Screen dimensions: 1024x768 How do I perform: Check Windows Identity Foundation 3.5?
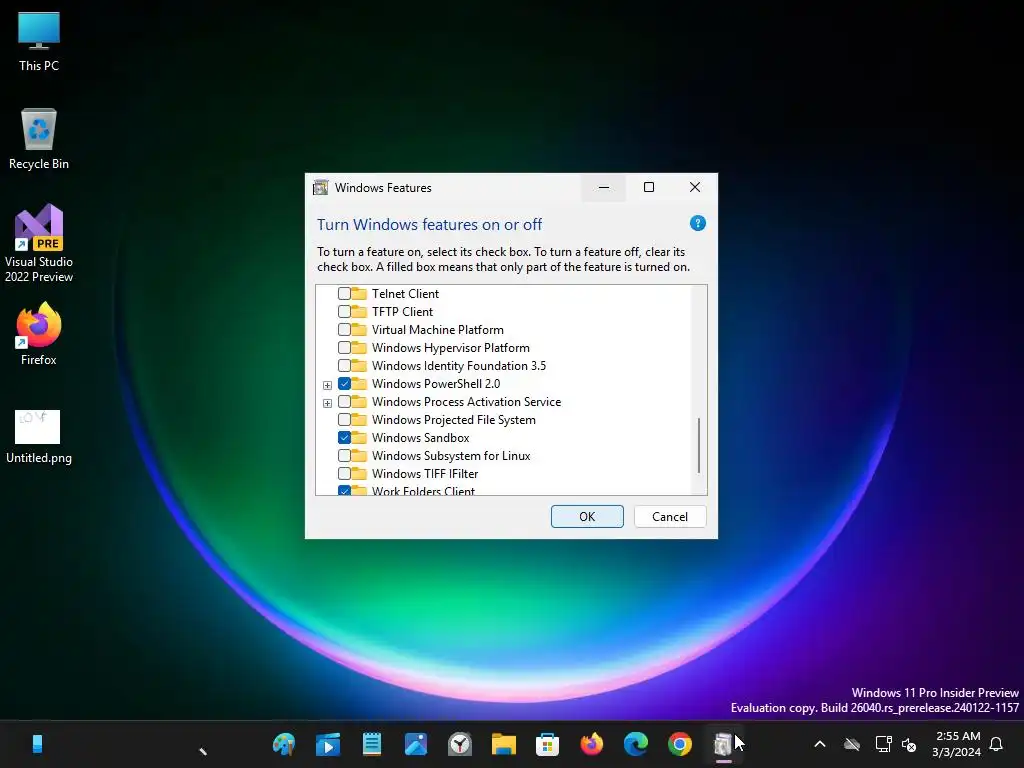(x=344, y=366)
